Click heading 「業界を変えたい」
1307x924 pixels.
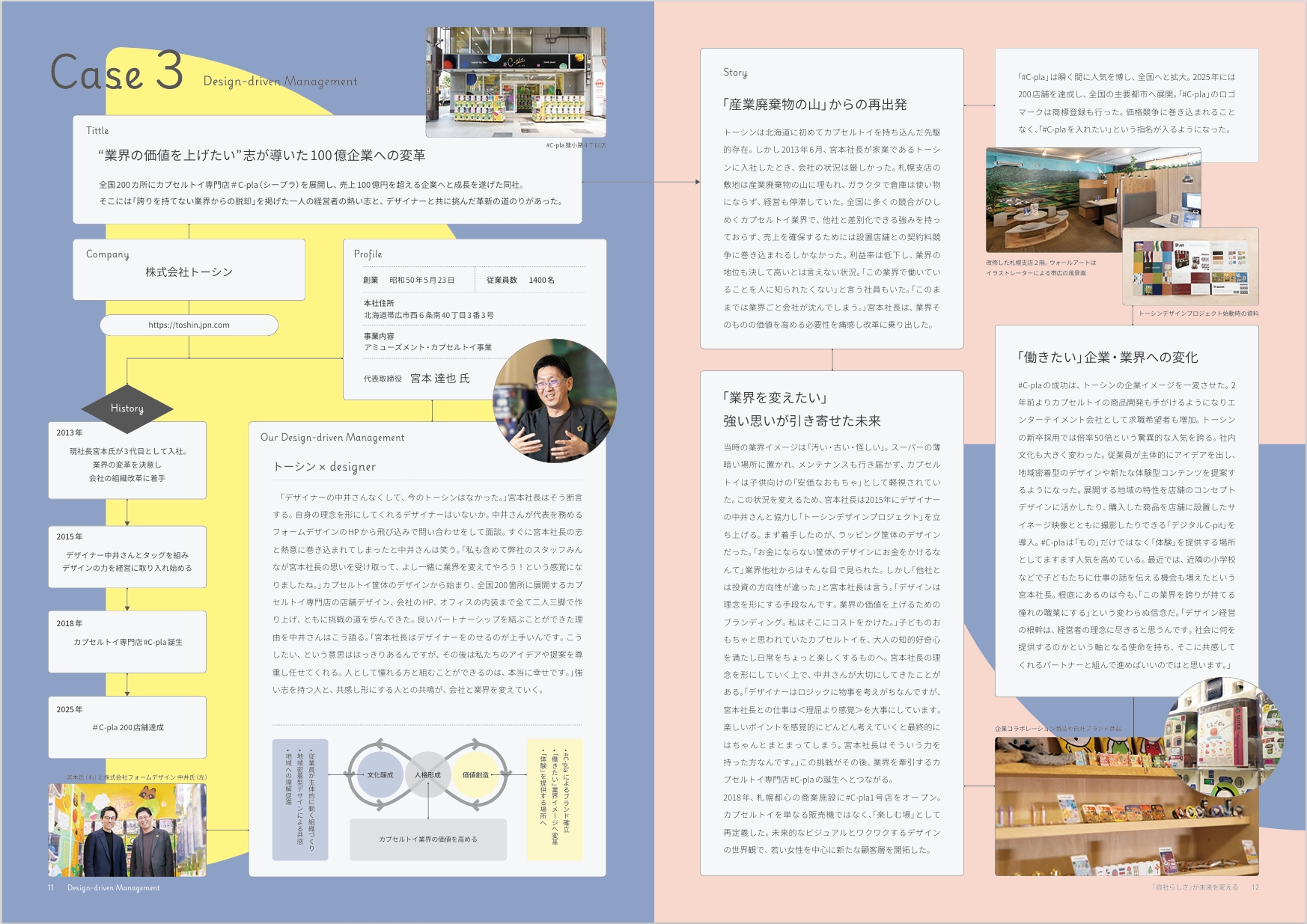(x=775, y=397)
